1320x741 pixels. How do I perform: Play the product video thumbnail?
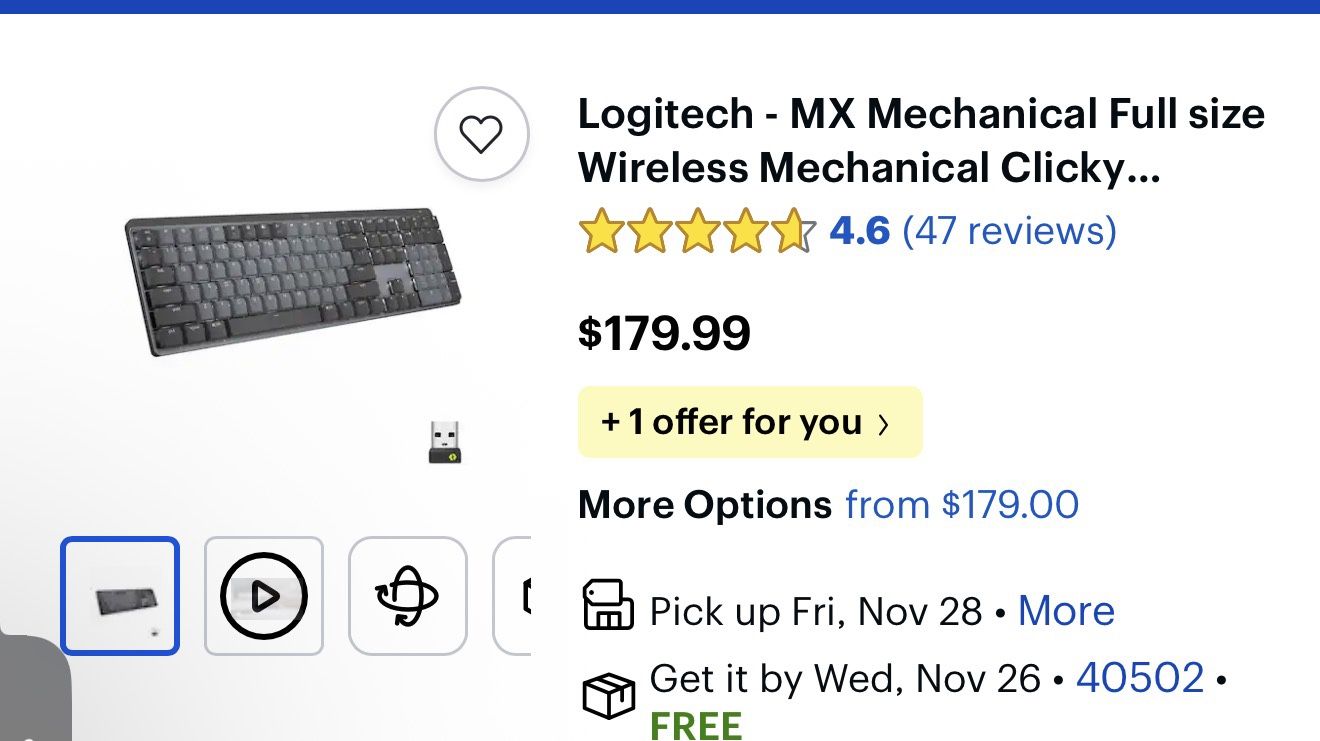pos(263,594)
